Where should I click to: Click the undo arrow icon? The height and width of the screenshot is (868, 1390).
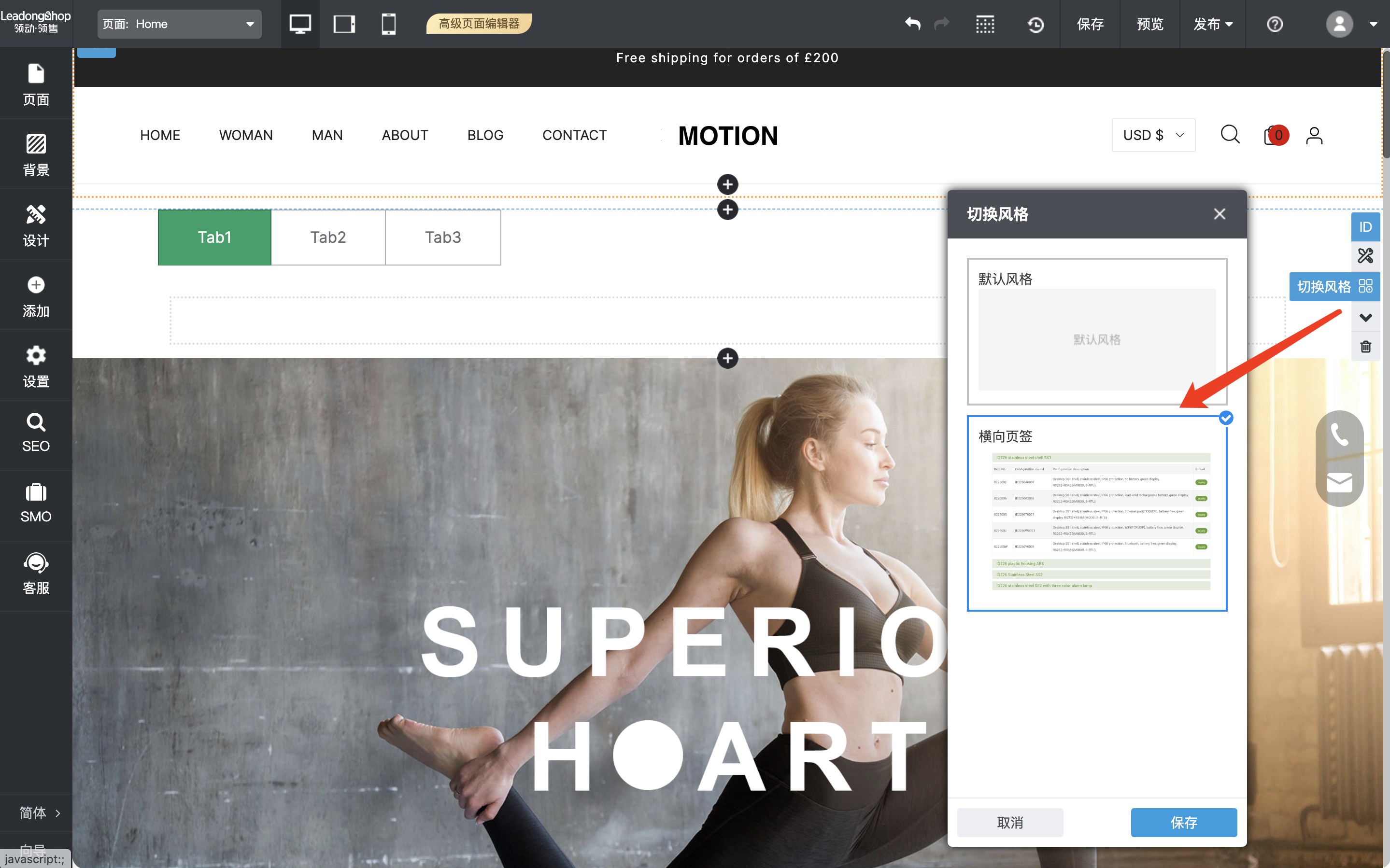[x=912, y=24]
